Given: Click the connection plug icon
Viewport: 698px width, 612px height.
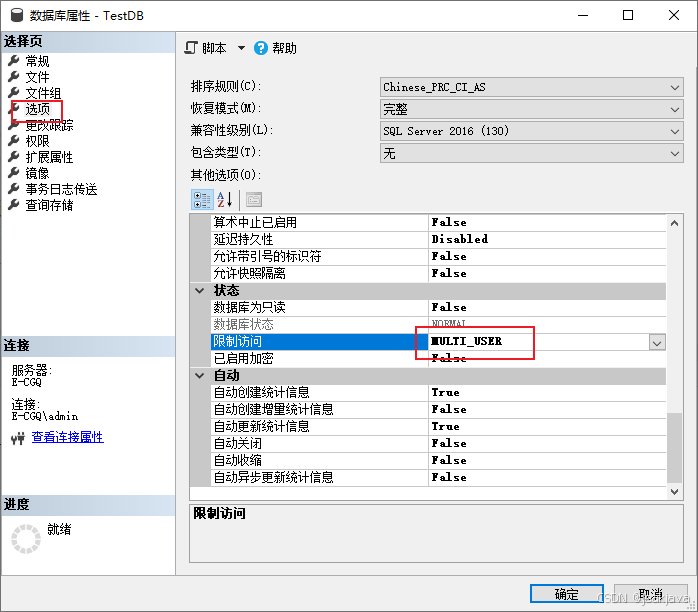Looking at the screenshot, I should pos(18,439).
